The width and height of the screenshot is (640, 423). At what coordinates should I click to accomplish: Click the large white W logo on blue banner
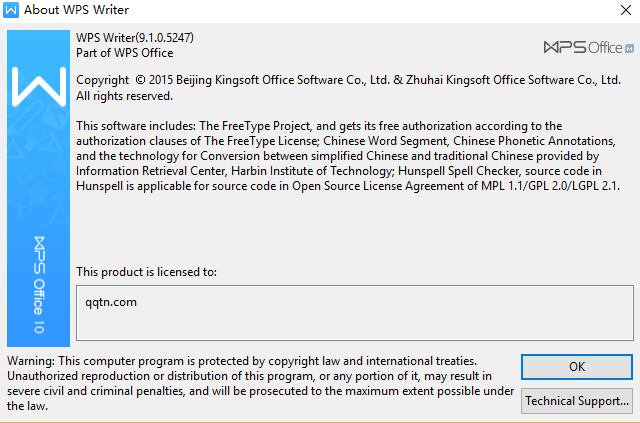[x=39, y=86]
